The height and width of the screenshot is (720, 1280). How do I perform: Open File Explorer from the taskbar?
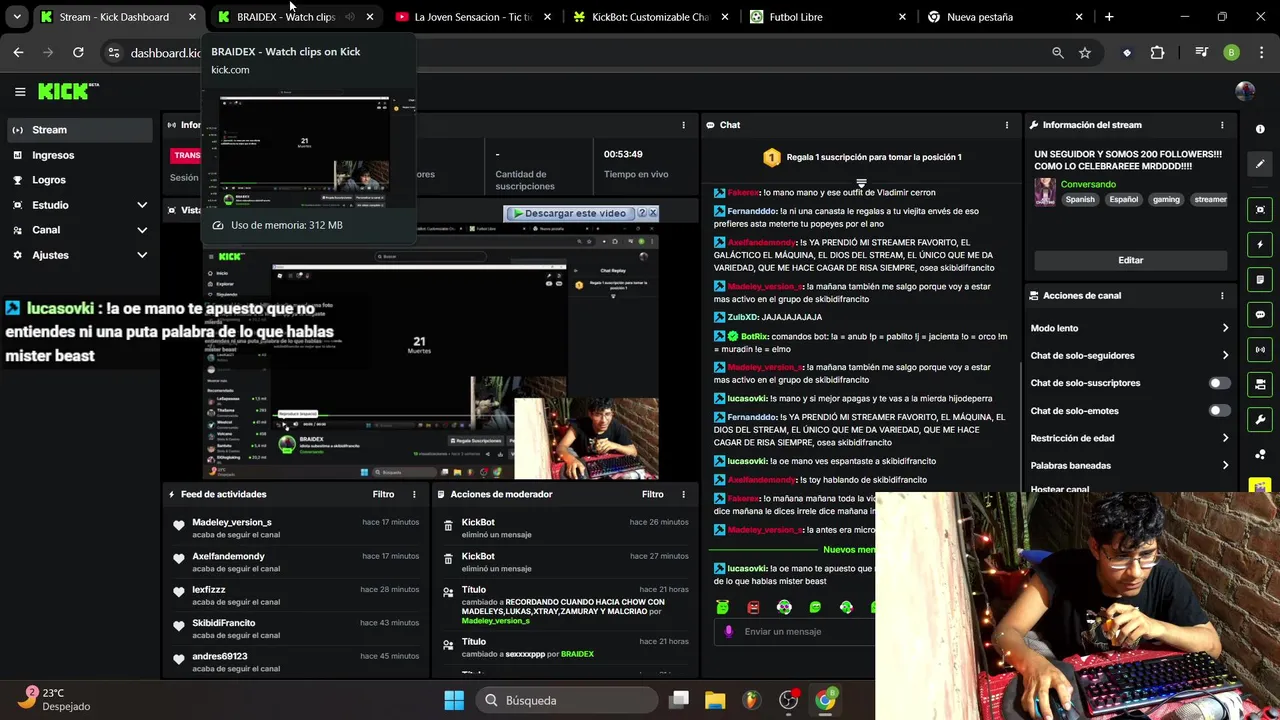pyautogui.click(x=714, y=700)
